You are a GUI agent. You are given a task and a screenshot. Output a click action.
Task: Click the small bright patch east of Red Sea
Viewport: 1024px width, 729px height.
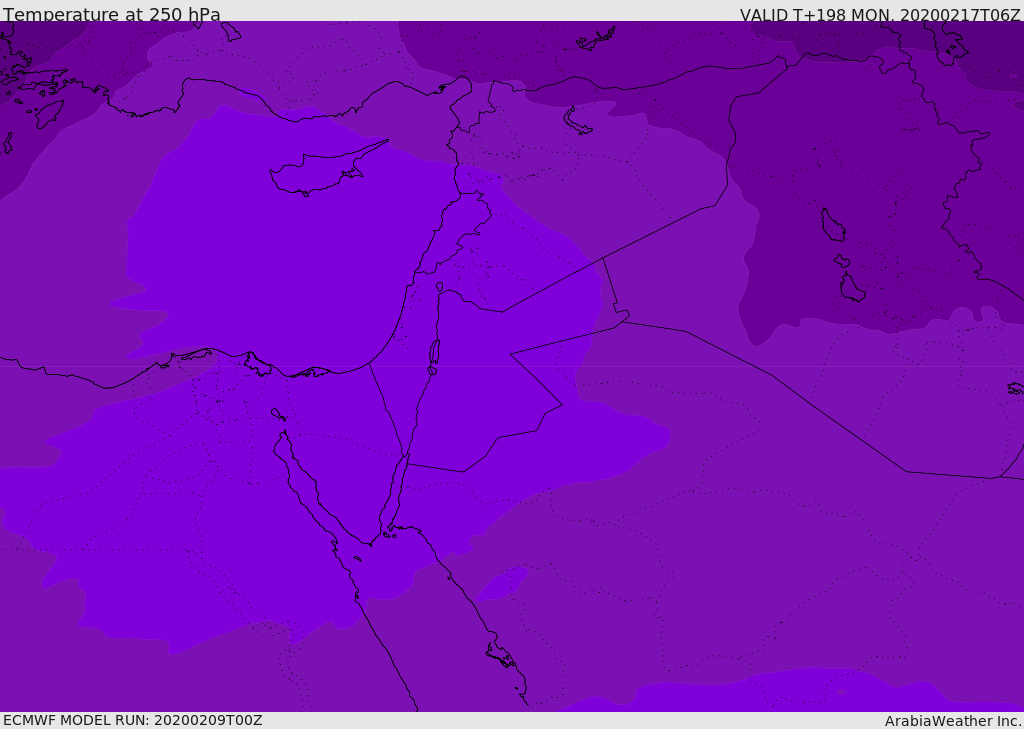click(503, 584)
